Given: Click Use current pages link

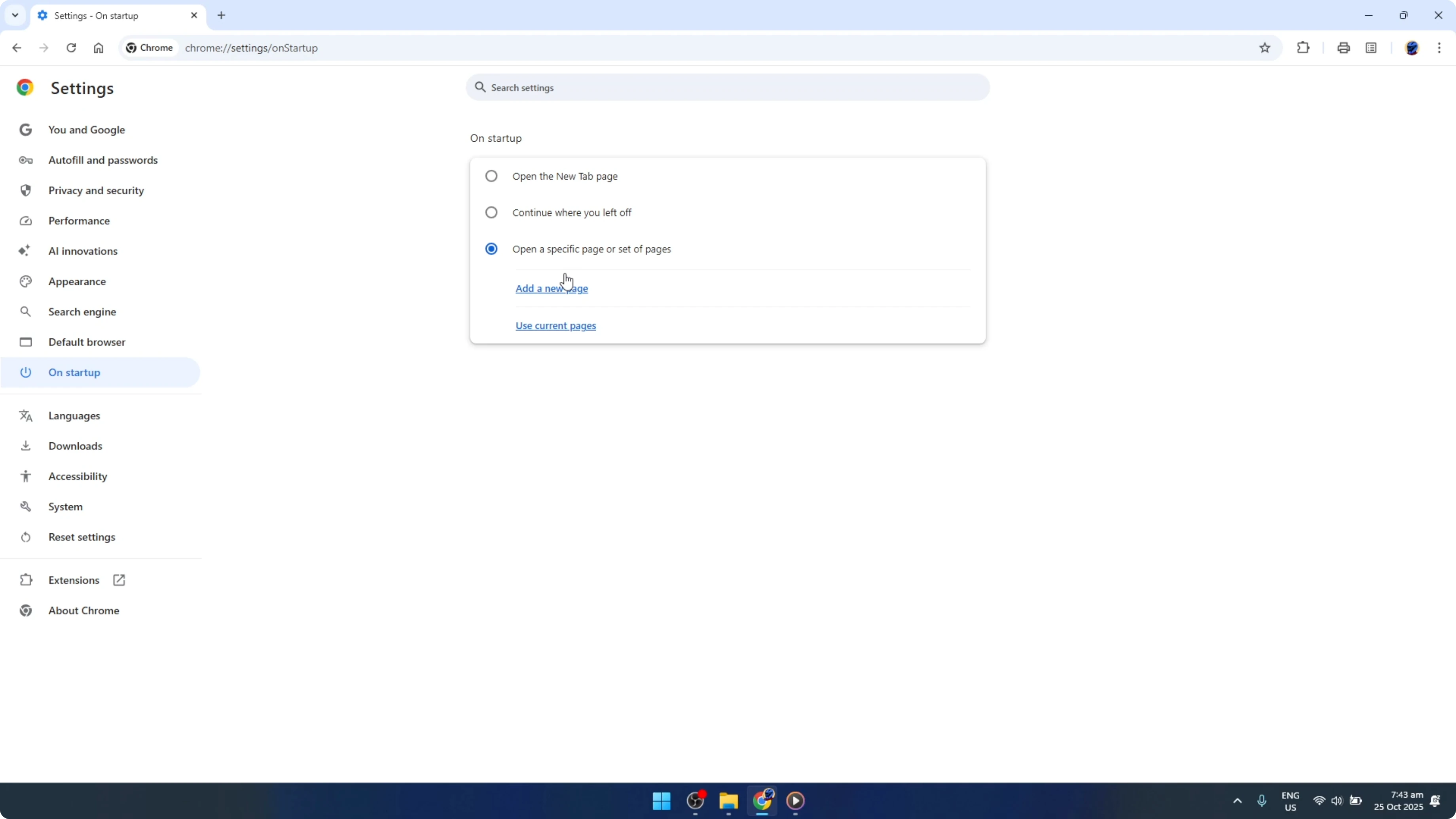Looking at the screenshot, I should (555, 326).
